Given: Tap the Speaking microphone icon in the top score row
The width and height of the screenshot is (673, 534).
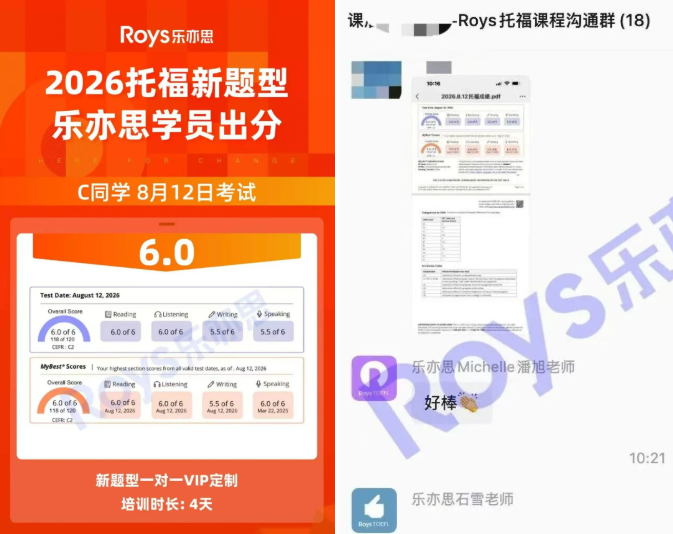Looking at the screenshot, I should point(259,314).
